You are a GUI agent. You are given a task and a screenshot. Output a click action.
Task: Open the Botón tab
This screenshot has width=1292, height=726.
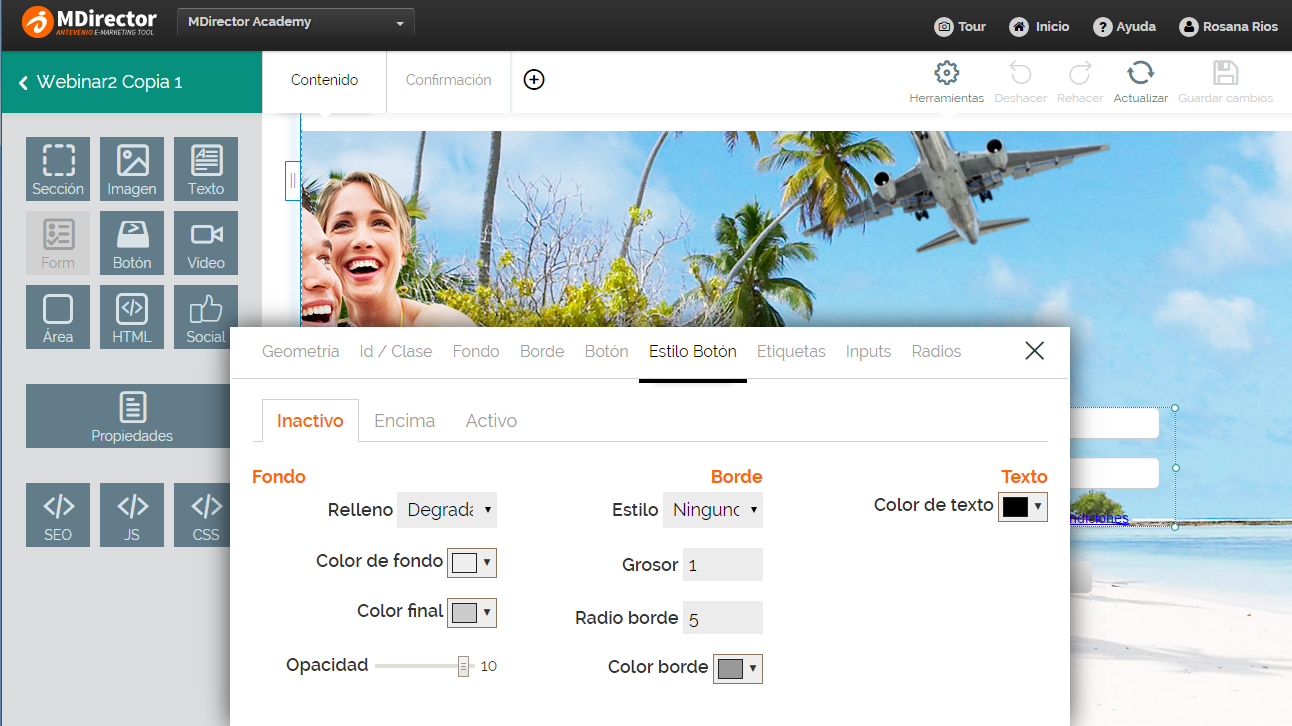click(x=607, y=351)
